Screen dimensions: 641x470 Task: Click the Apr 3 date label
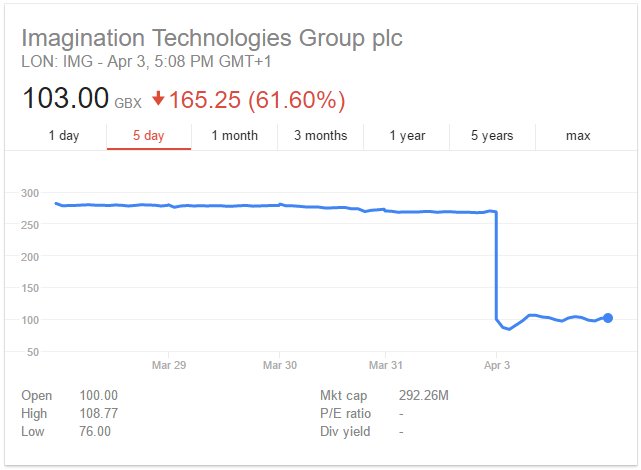[497, 366]
